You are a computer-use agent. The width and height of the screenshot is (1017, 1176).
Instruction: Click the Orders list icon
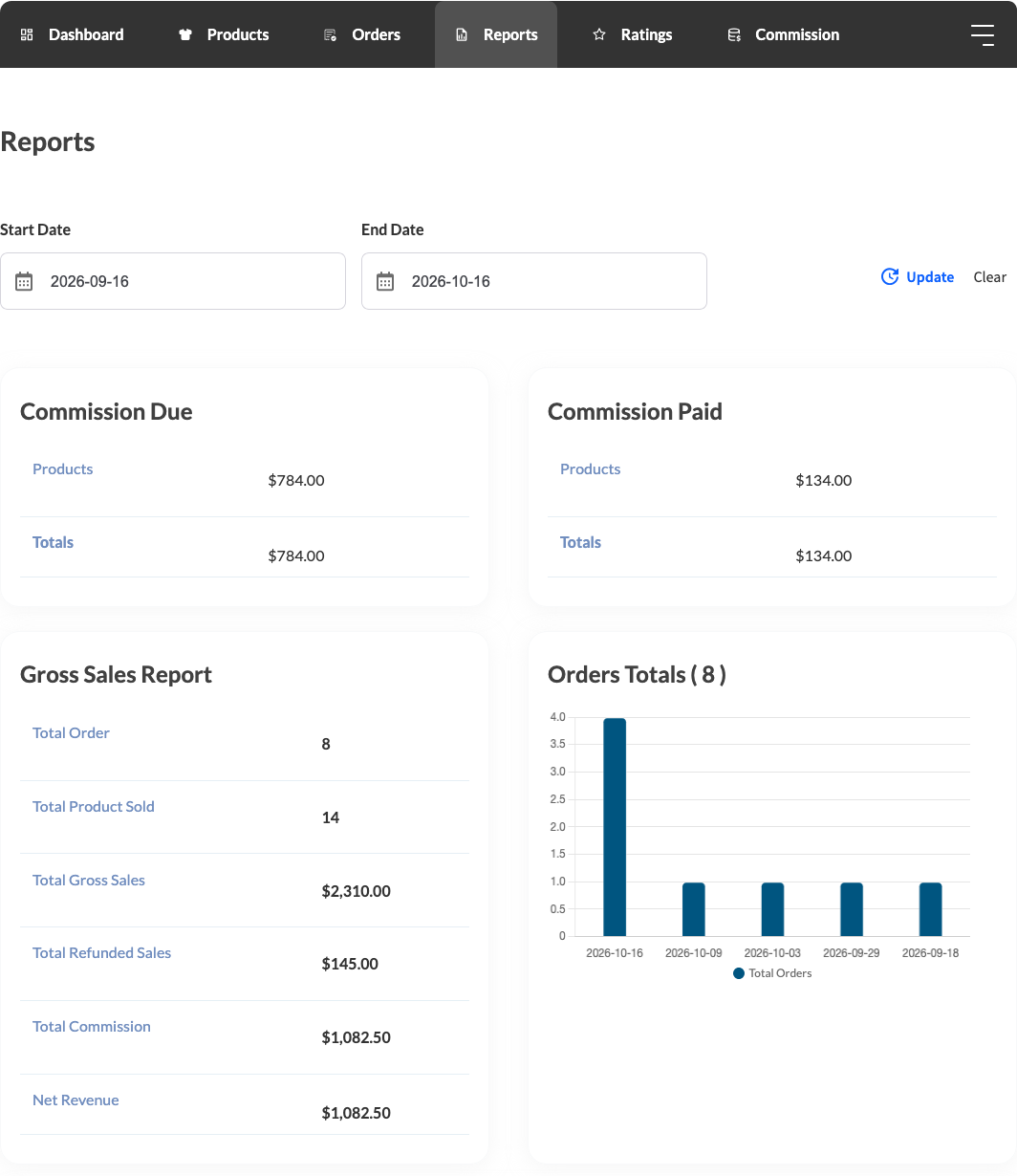[x=330, y=34]
